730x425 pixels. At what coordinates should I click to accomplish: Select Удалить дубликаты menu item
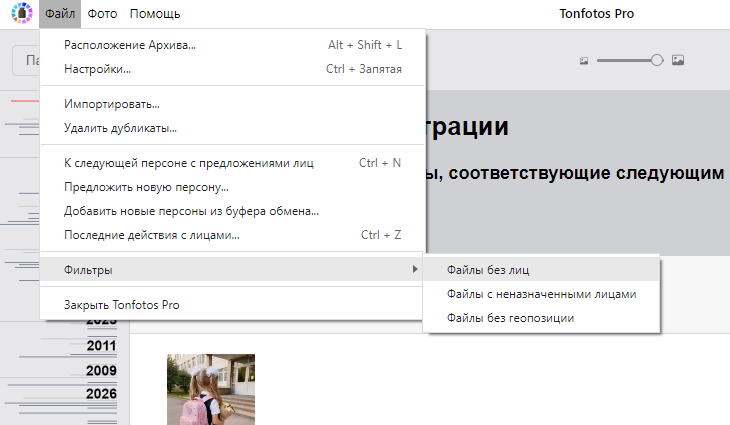click(x=120, y=128)
